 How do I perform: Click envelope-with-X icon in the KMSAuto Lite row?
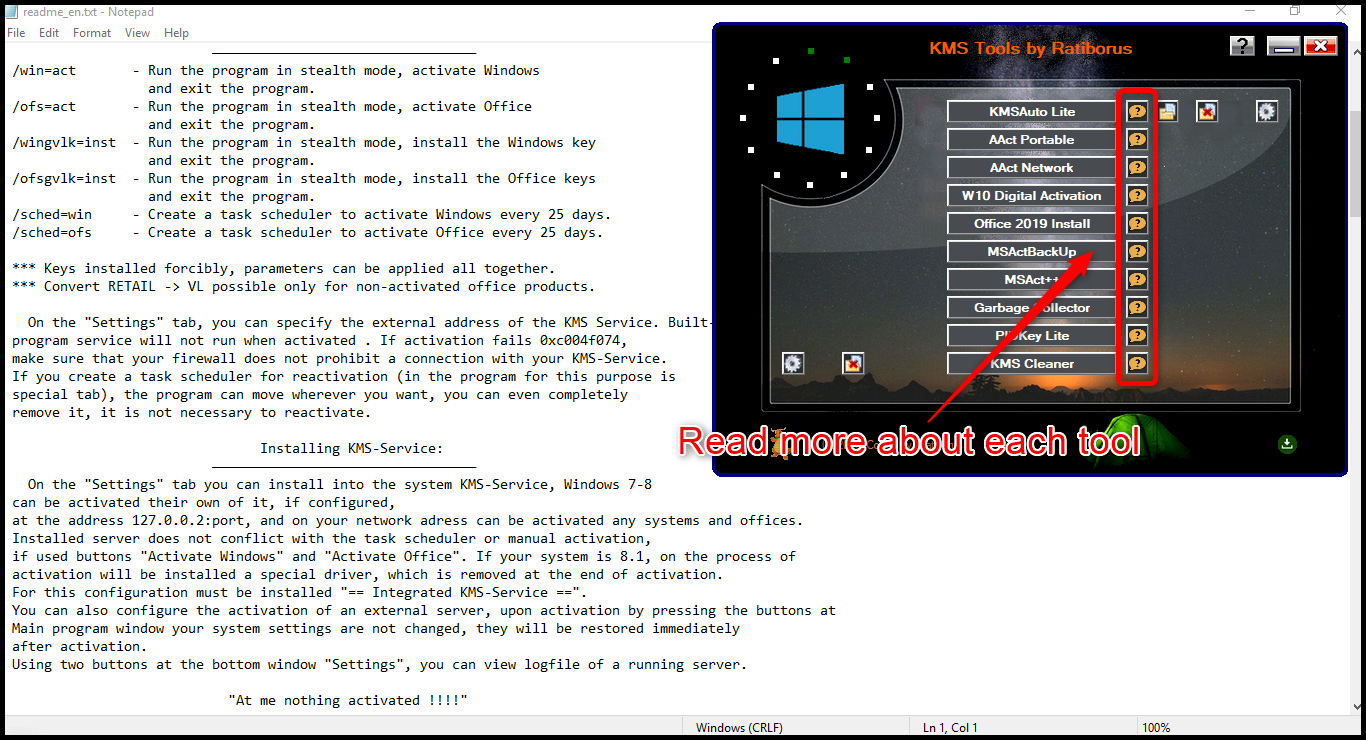1207,112
